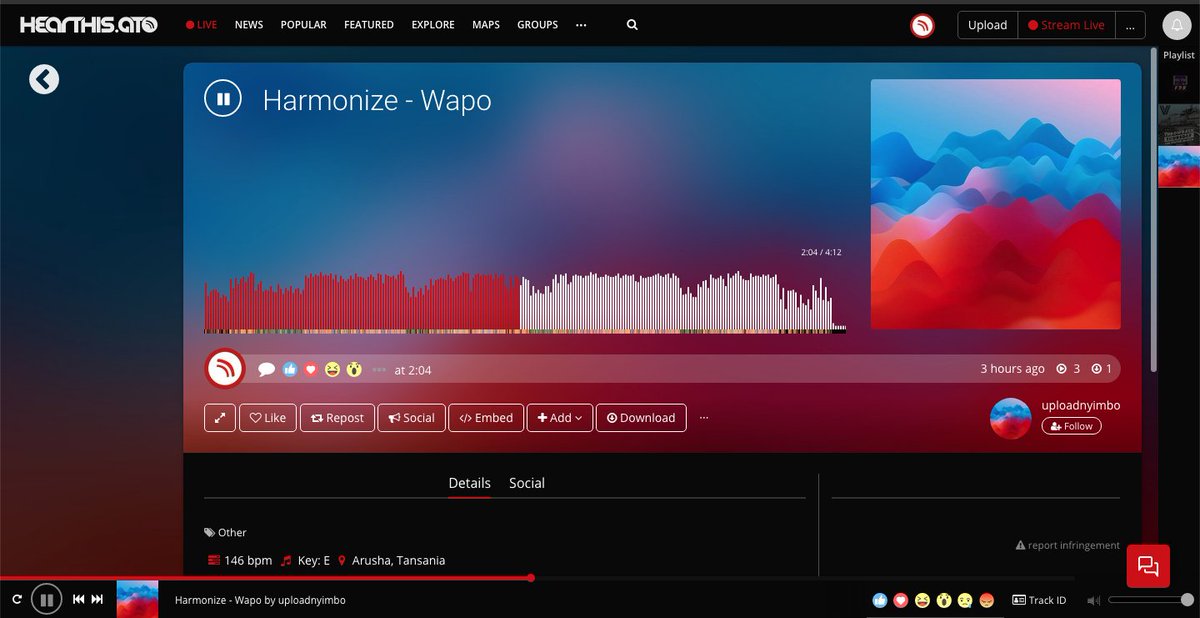The image size is (1200, 618).
Task: Open the POPULAR page
Action: 303,25
